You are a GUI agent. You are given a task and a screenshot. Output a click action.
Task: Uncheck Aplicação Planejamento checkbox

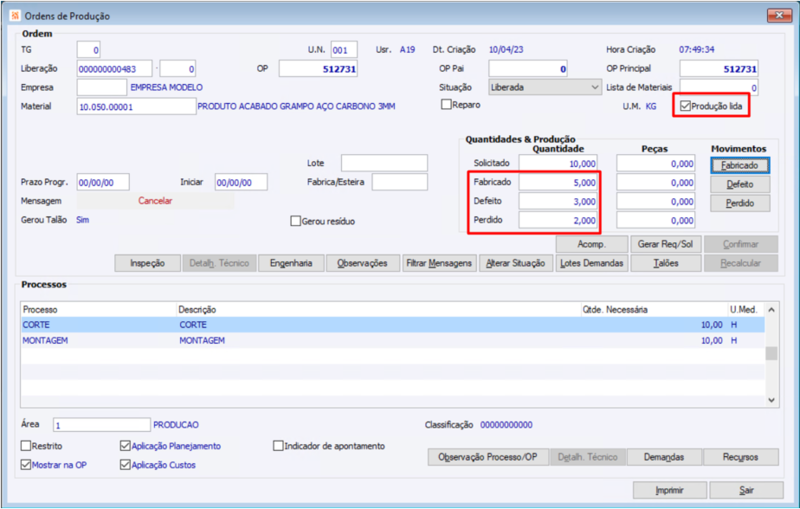coord(125,446)
